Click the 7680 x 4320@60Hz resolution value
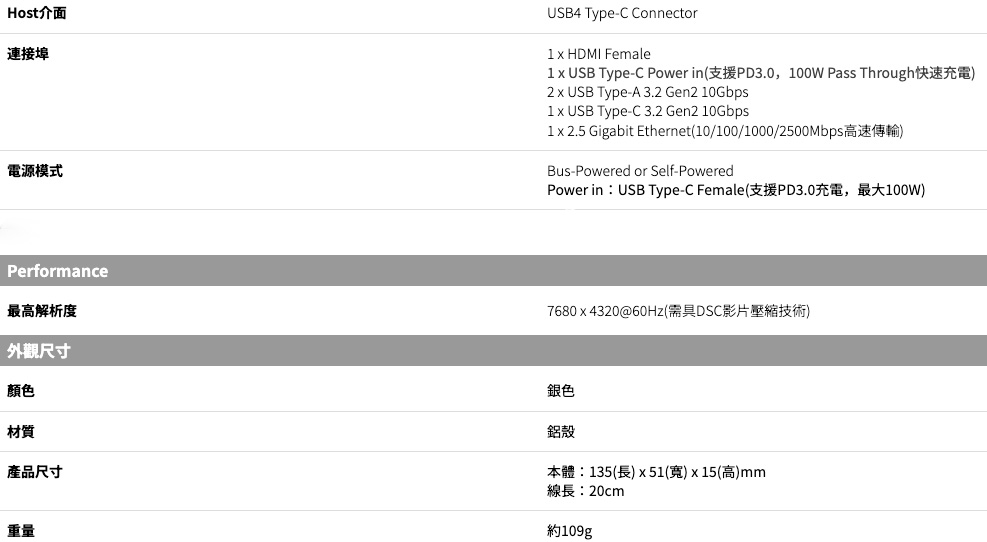This screenshot has height=542, width=987. pyautogui.click(x=678, y=312)
